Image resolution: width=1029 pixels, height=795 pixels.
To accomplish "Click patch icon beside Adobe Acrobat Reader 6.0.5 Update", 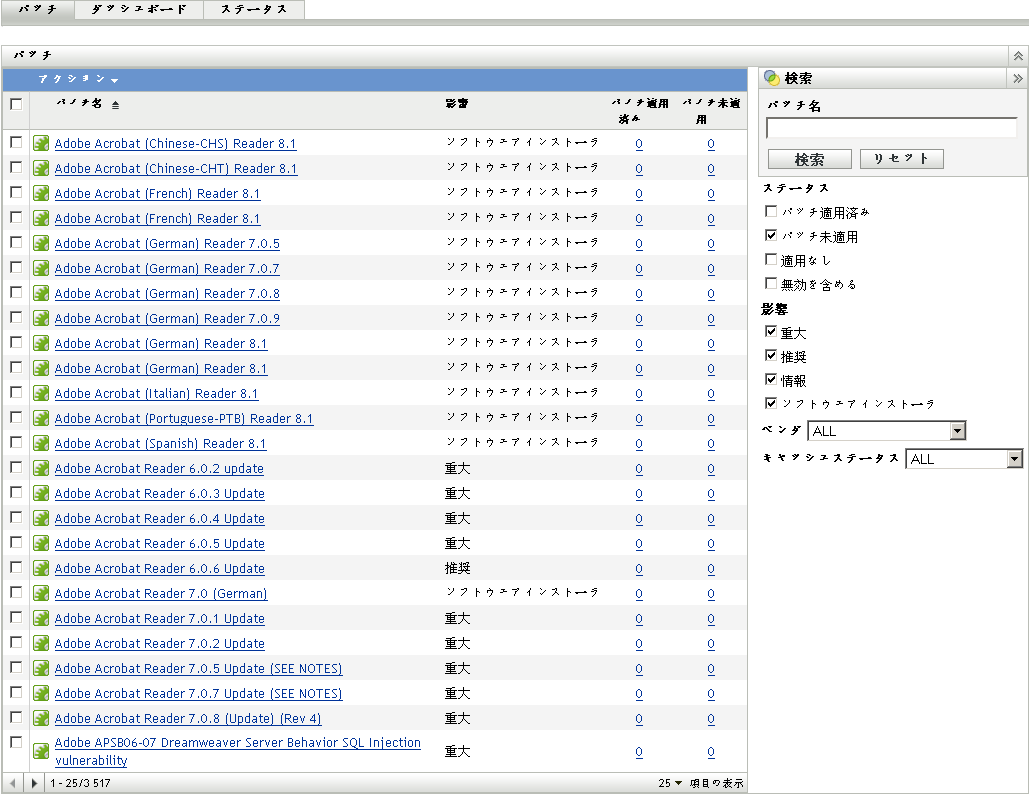I will [41, 543].
